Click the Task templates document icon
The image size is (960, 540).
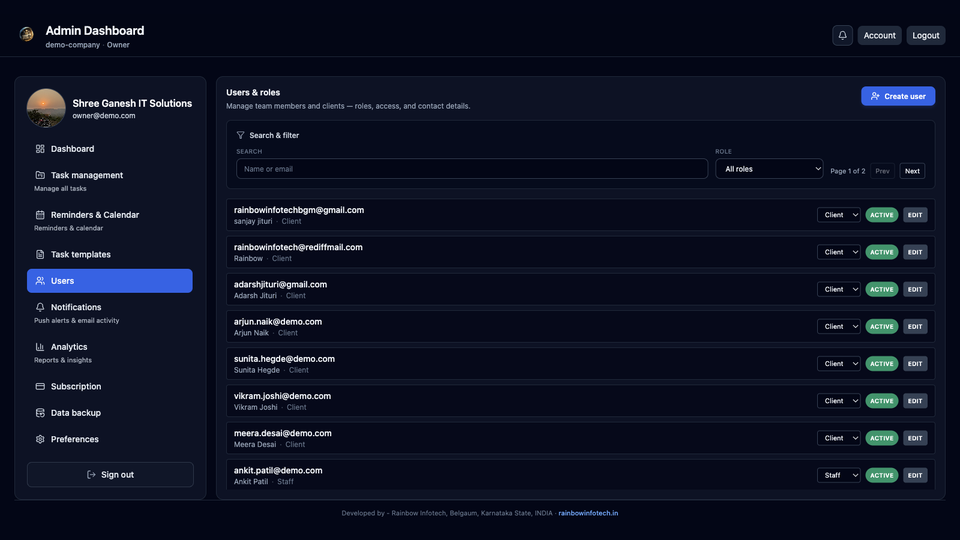(x=40, y=254)
